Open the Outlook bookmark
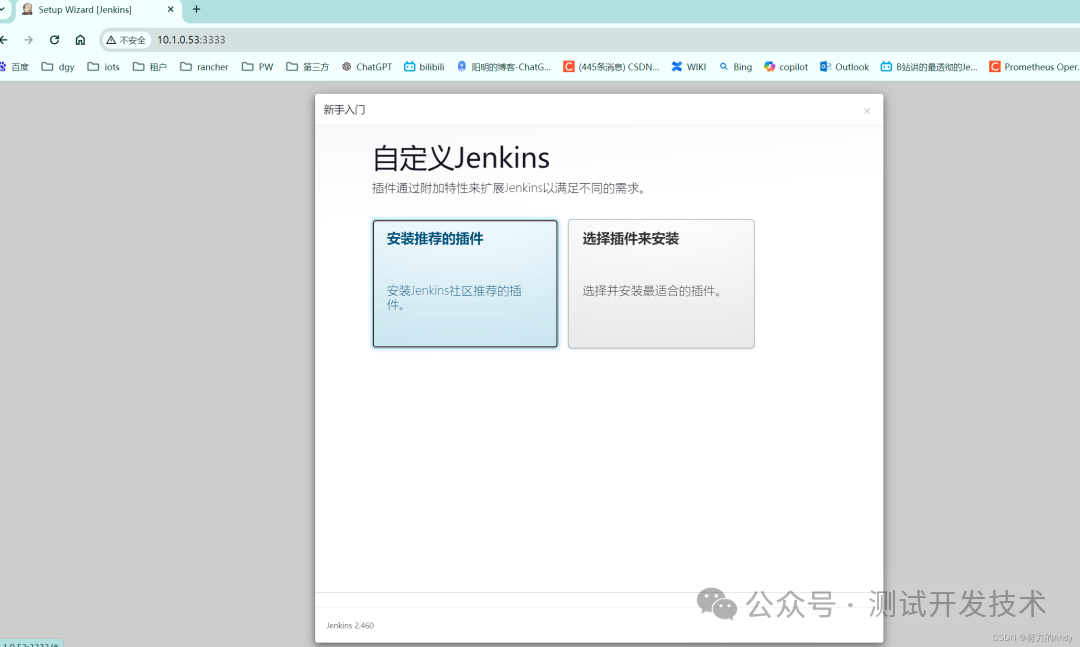 point(844,67)
